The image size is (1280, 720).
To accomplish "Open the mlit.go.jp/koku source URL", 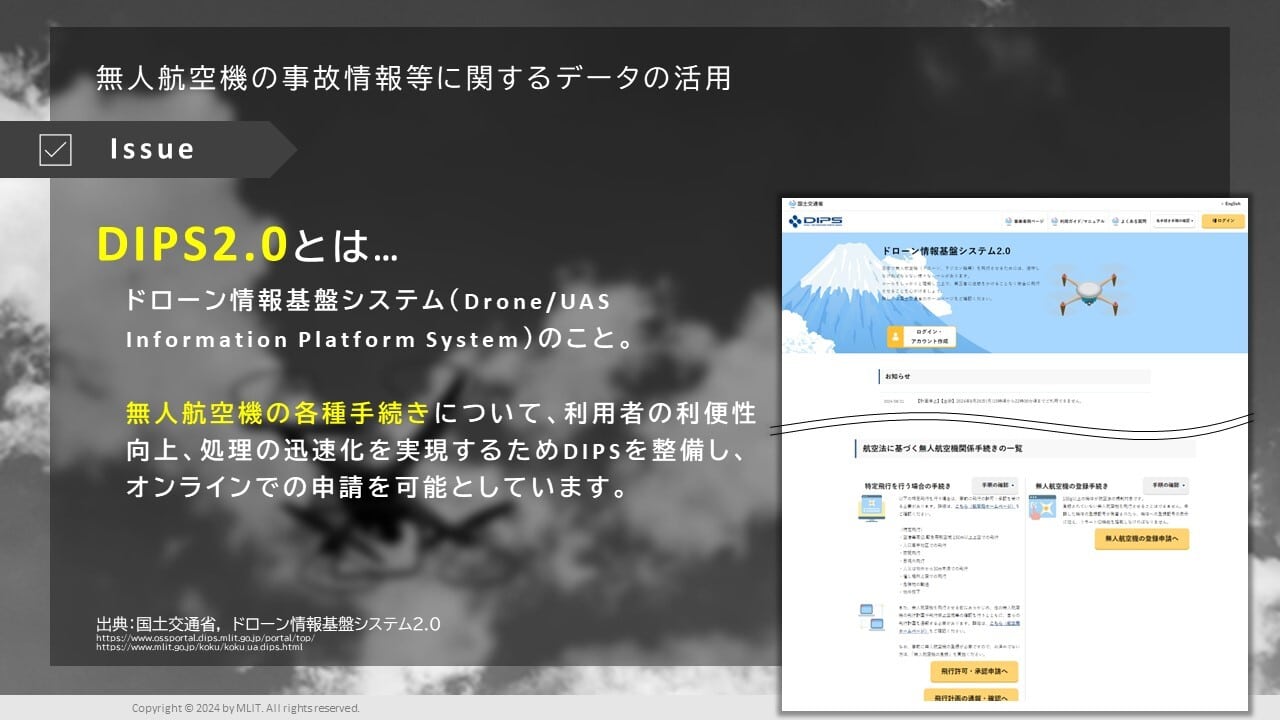I will coord(199,647).
